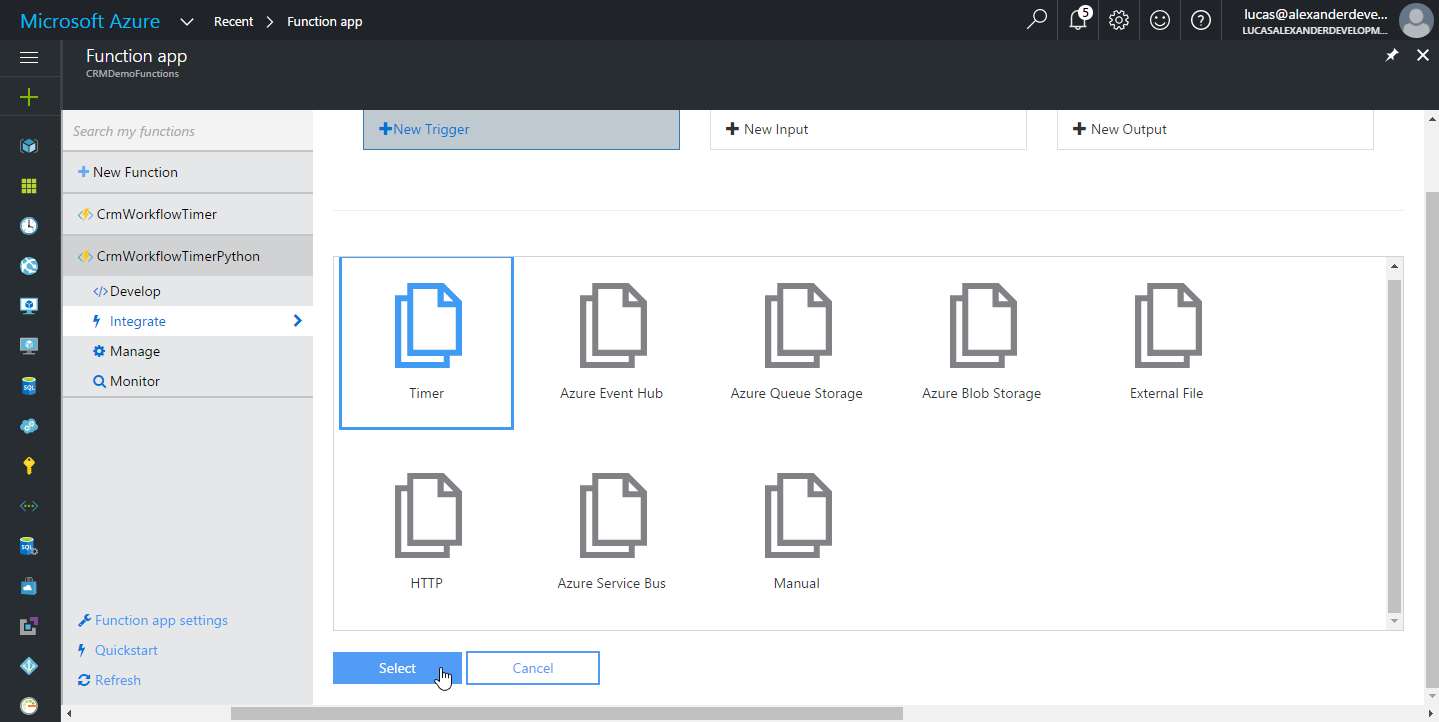This screenshot has width=1439, height=722.
Task: Select the Azure Event Hub trigger icon
Action: coord(612,326)
